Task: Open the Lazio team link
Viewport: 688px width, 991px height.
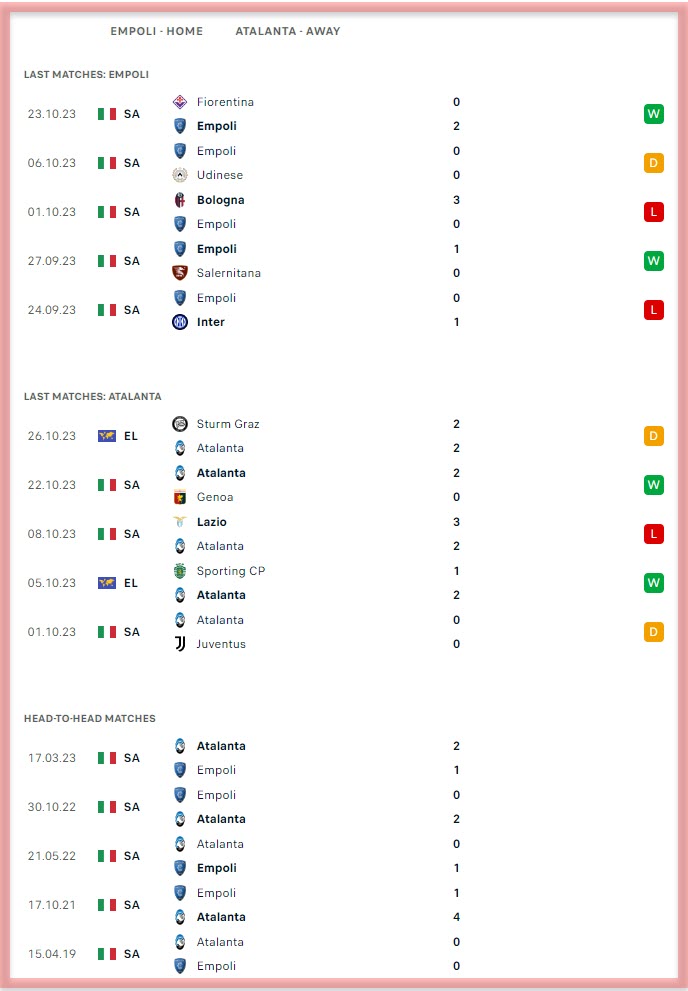Action: click(x=212, y=522)
